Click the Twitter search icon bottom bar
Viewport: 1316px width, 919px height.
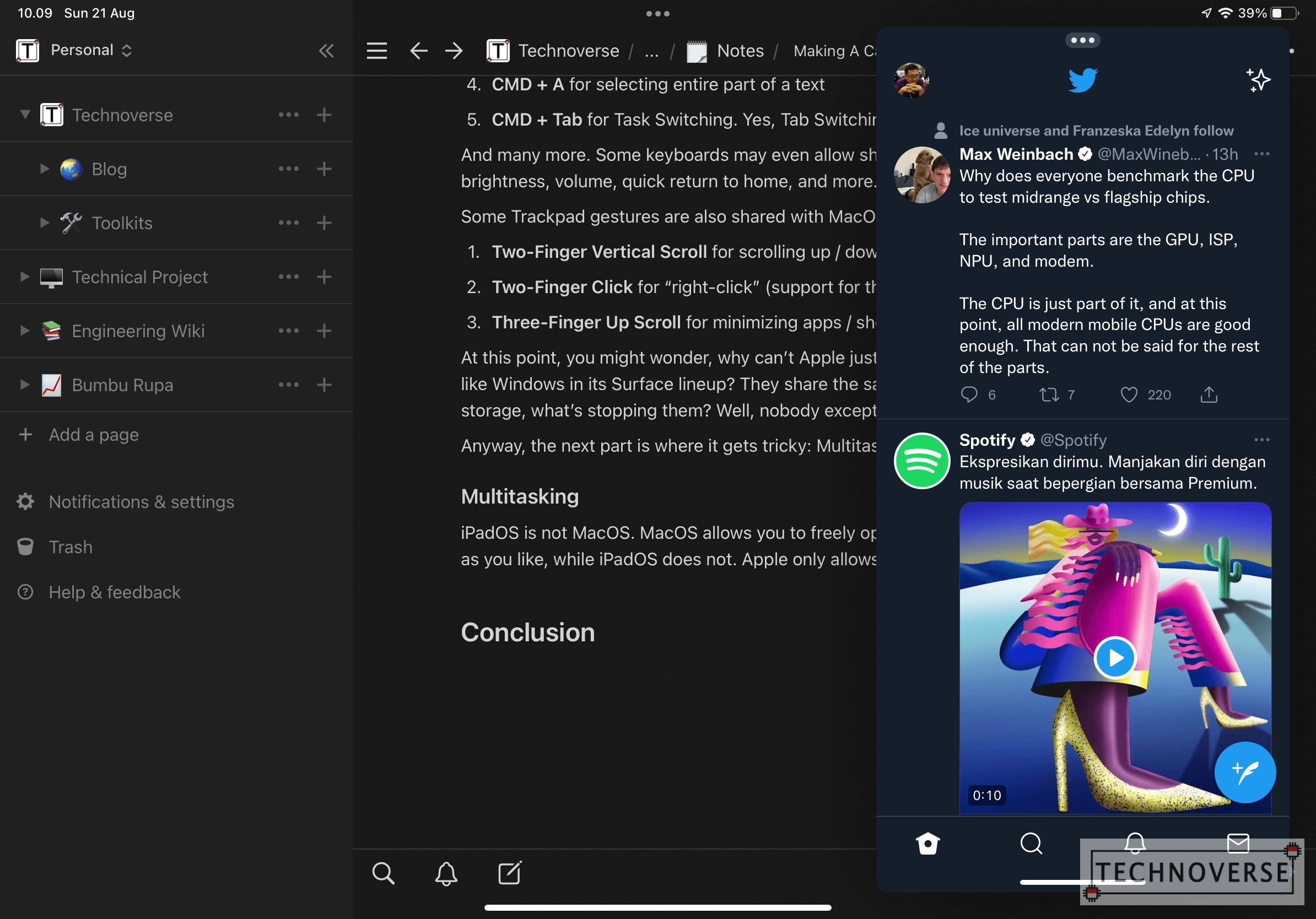tap(1030, 843)
